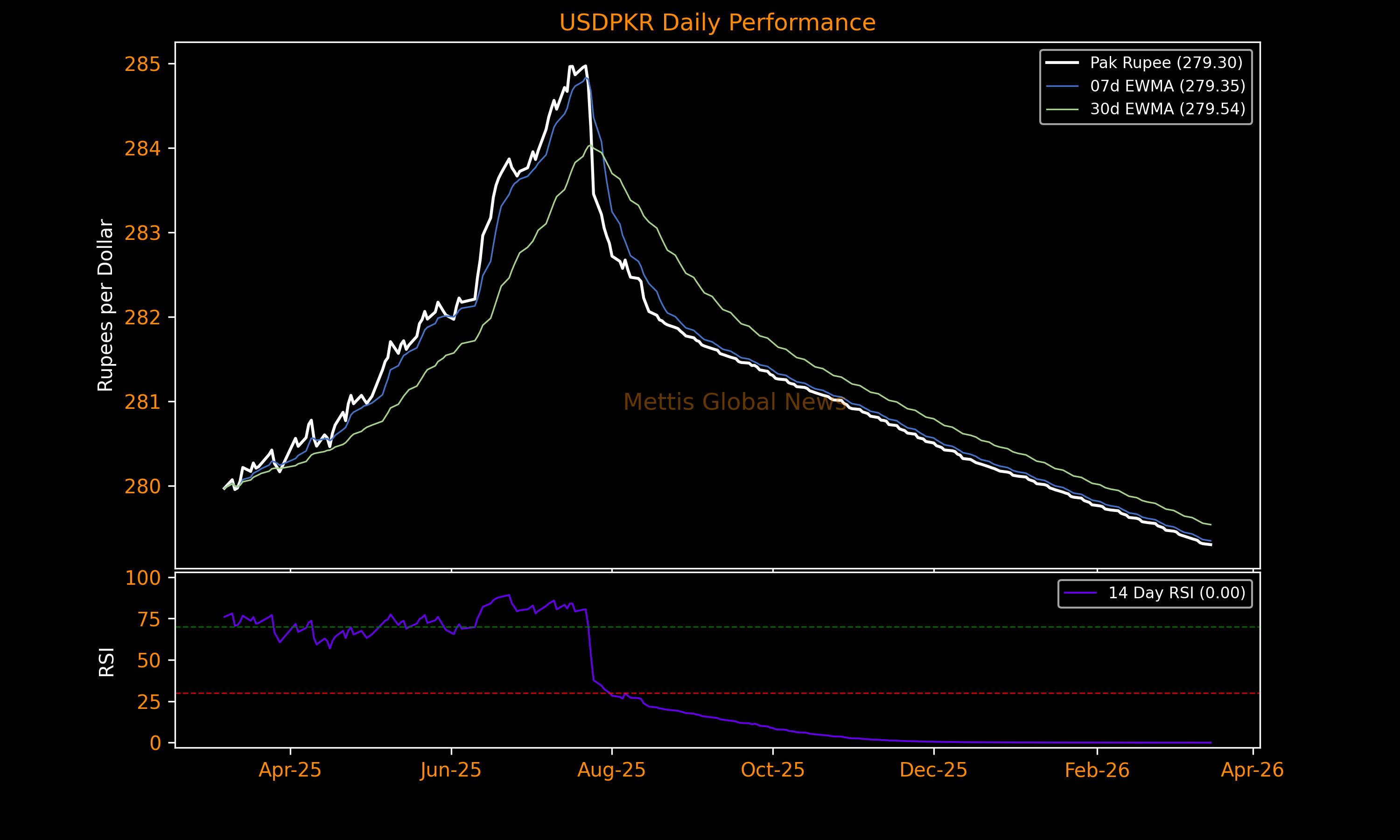This screenshot has height=840, width=1400.
Task: Click the RSI 75 tick label
Action: [x=149, y=620]
